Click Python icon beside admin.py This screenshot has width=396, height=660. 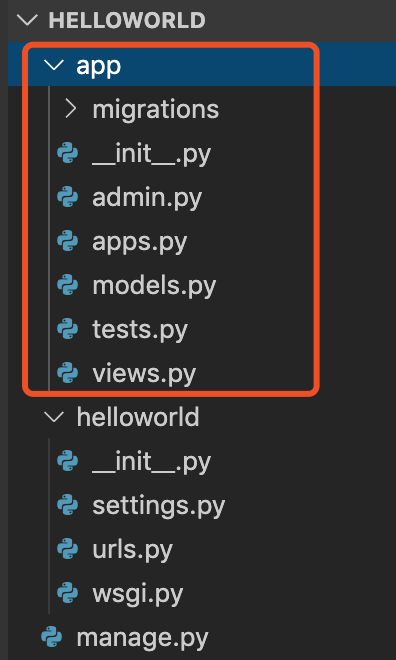tap(68, 197)
